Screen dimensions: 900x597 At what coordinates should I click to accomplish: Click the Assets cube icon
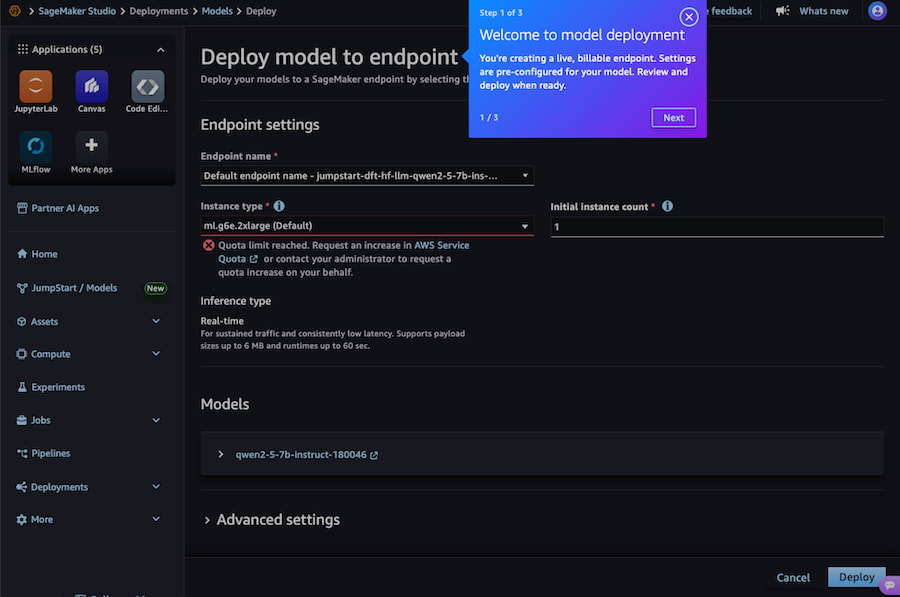pyautogui.click(x=22, y=321)
